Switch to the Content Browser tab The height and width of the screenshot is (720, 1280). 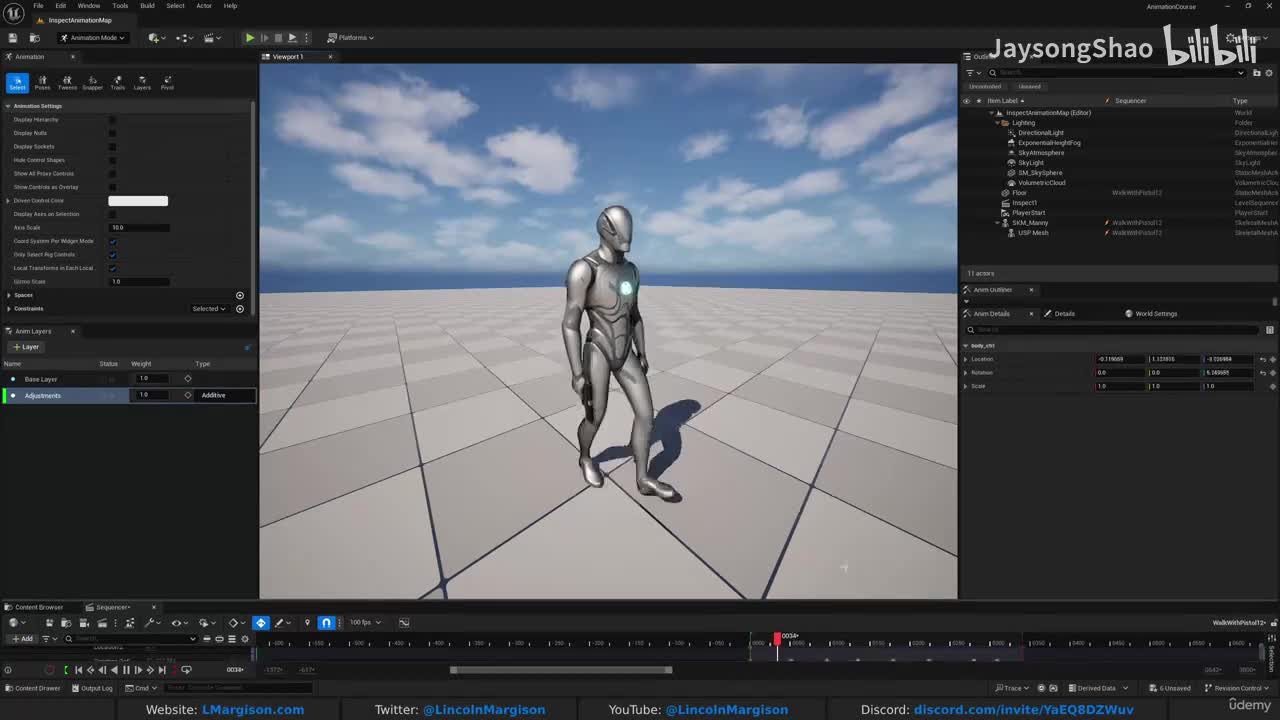click(x=35, y=607)
